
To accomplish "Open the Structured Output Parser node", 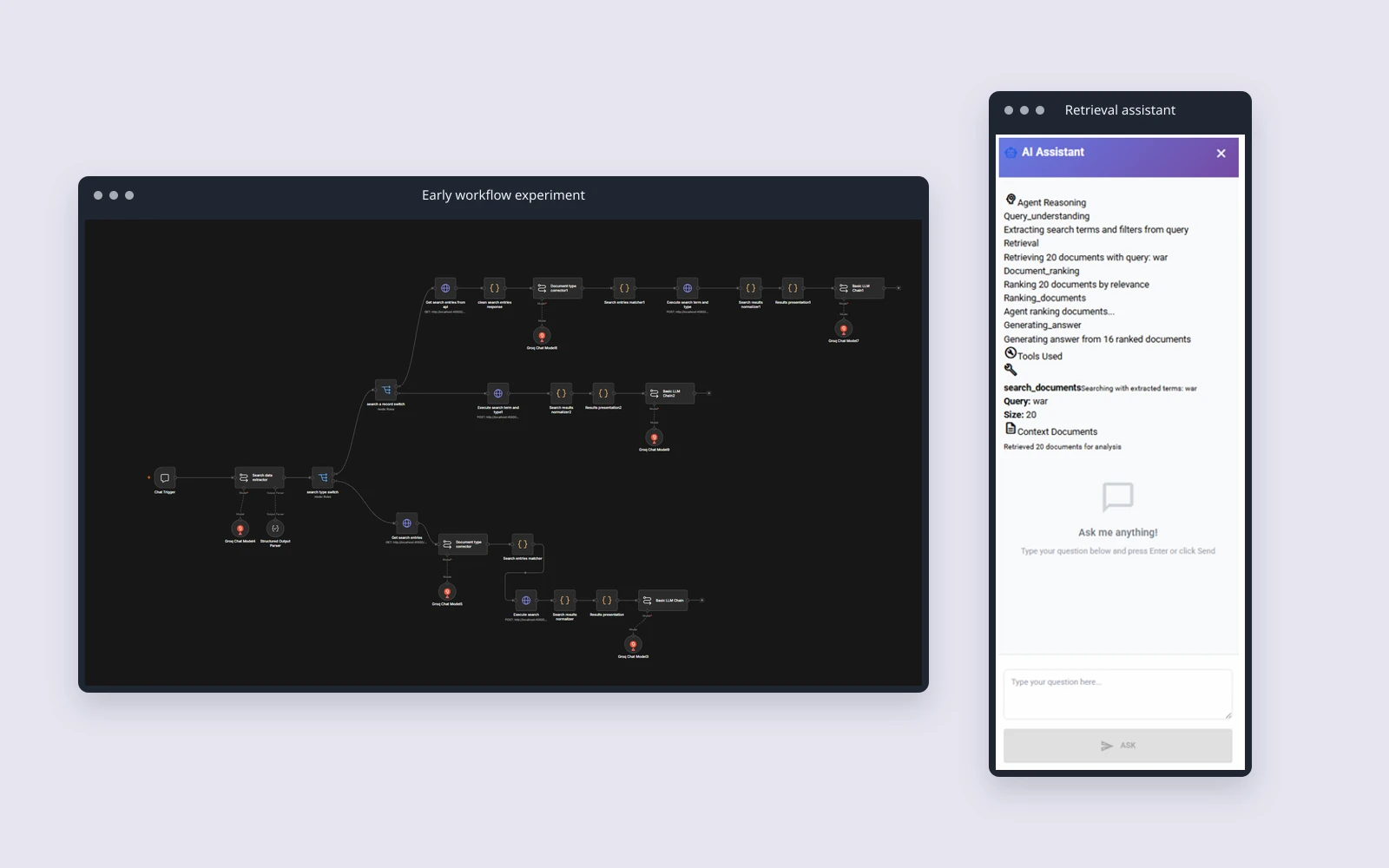I will 275,529.
